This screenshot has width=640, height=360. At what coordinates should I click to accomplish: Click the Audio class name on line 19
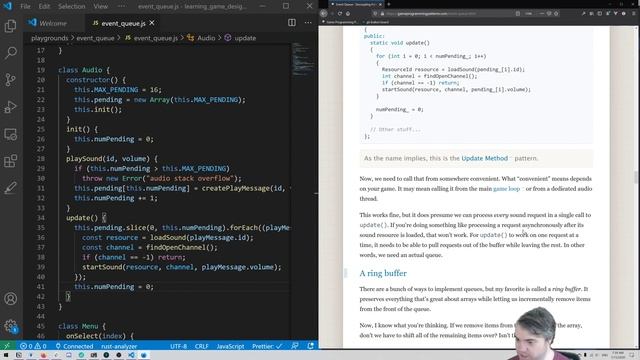point(92,70)
